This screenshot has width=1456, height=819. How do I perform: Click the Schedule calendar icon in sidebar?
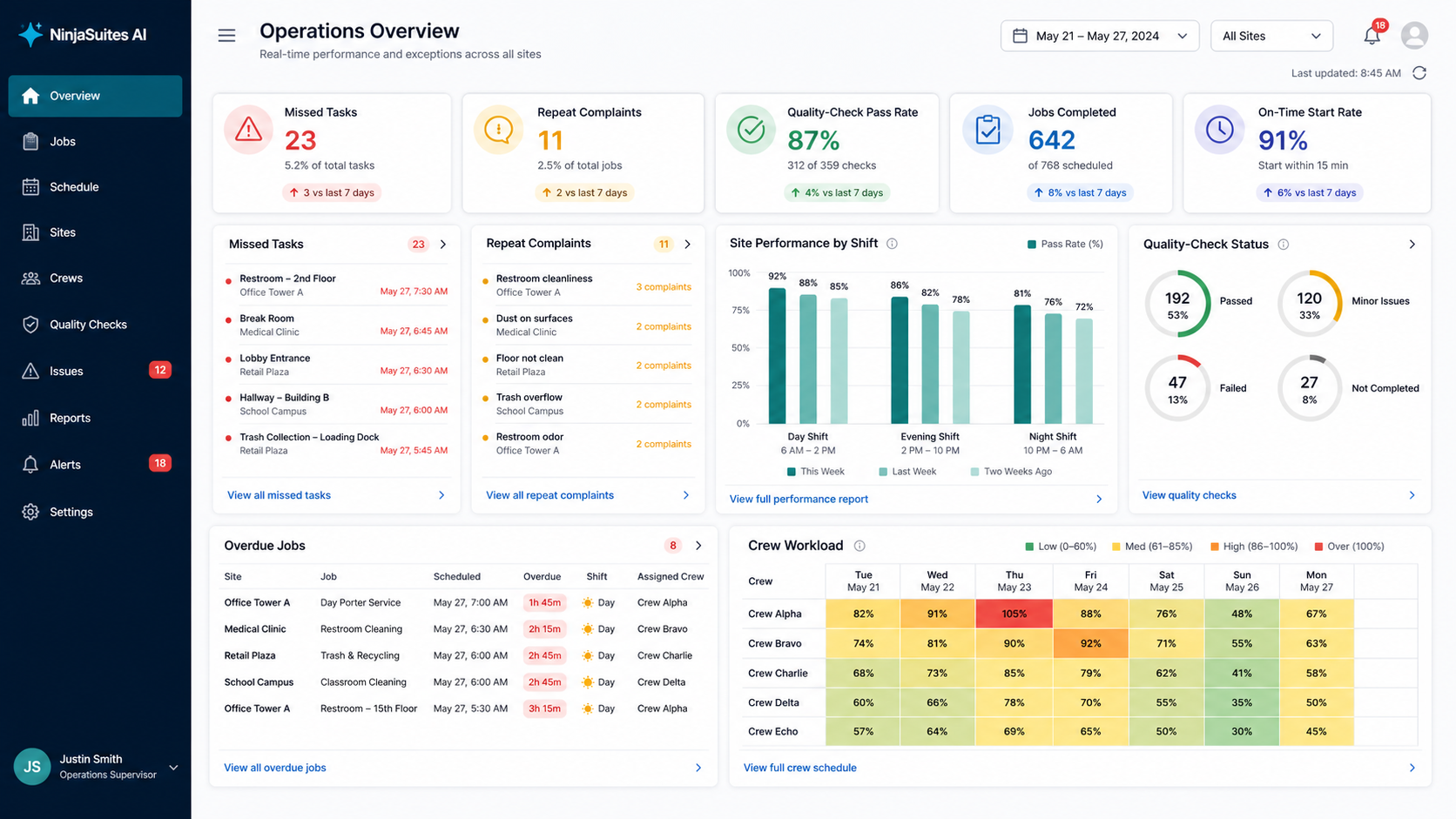click(x=30, y=186)
